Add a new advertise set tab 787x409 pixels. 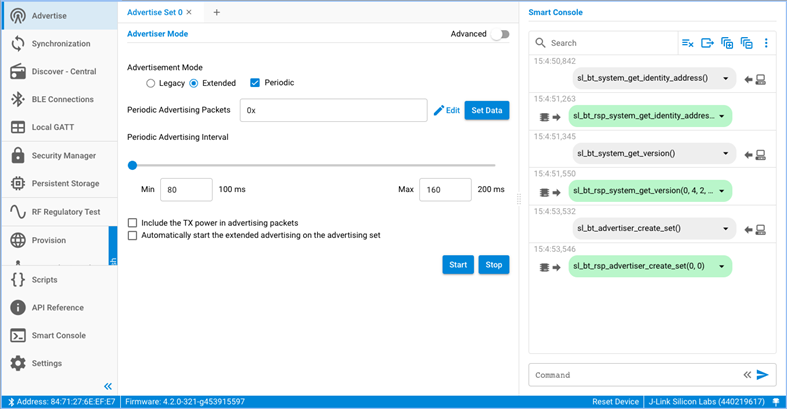[216, 12]
